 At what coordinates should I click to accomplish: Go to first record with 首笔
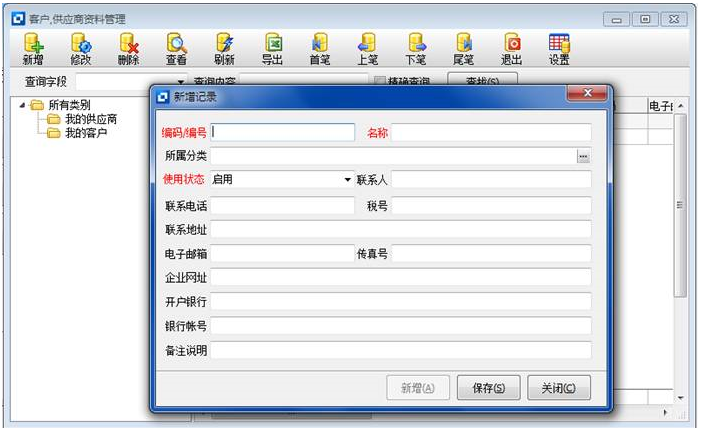point(320,48)
